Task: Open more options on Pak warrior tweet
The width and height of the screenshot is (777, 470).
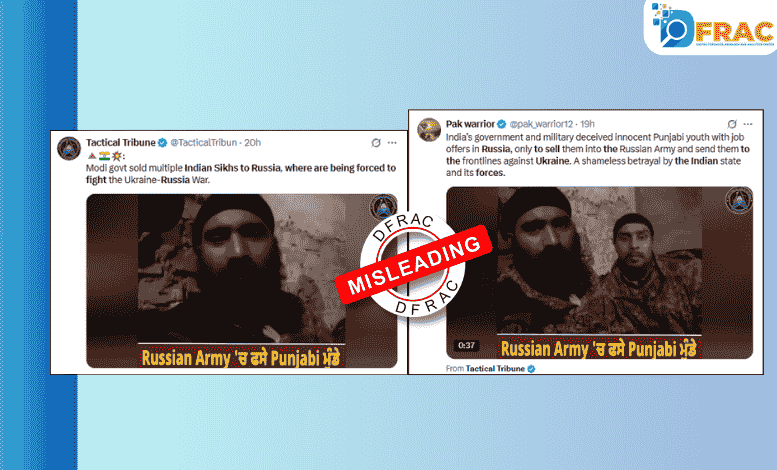Action: (748, 124)
